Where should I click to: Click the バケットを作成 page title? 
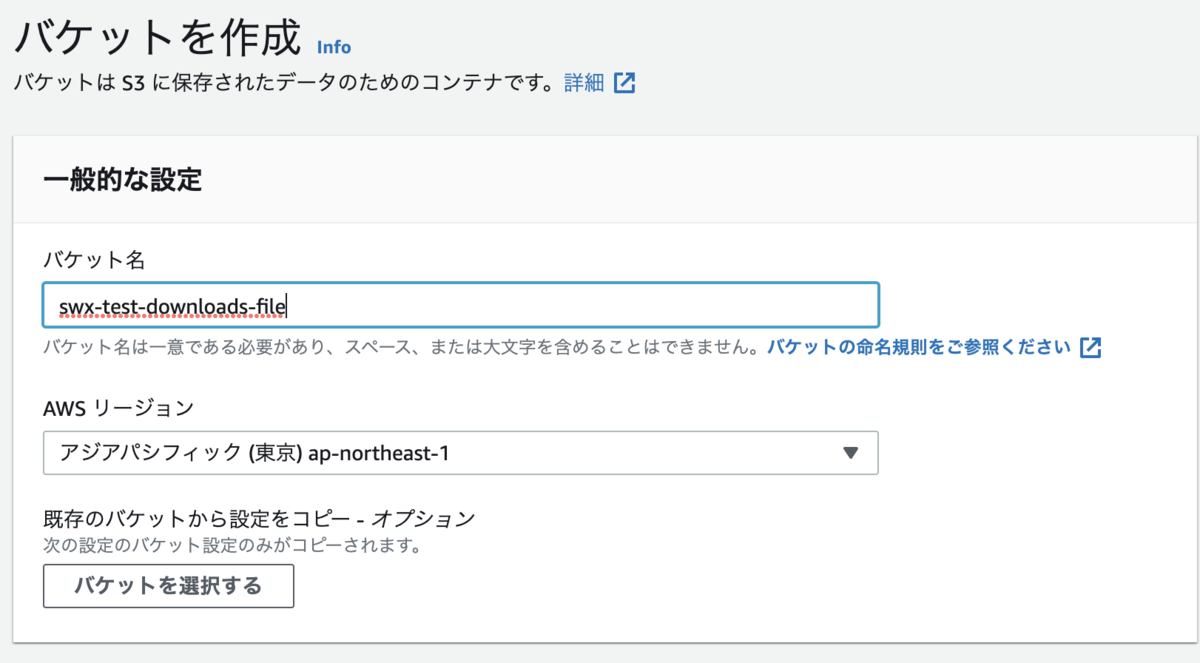tap(157, 38)
